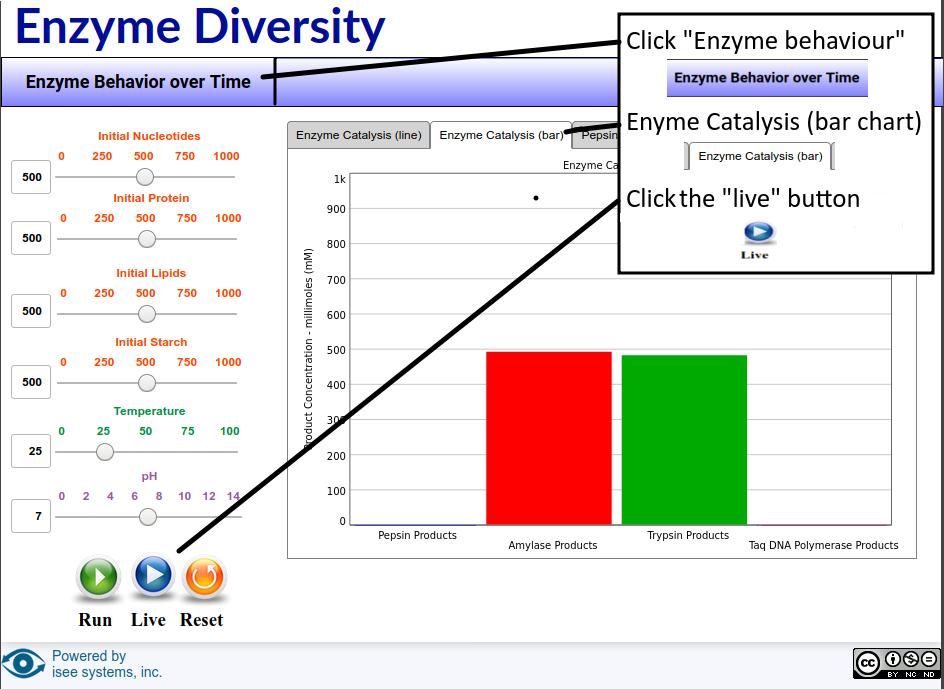The height and width of the screenshot is (689, 944).
Task: Click the Initial Protein slider knob
Action: click(147, 239)
